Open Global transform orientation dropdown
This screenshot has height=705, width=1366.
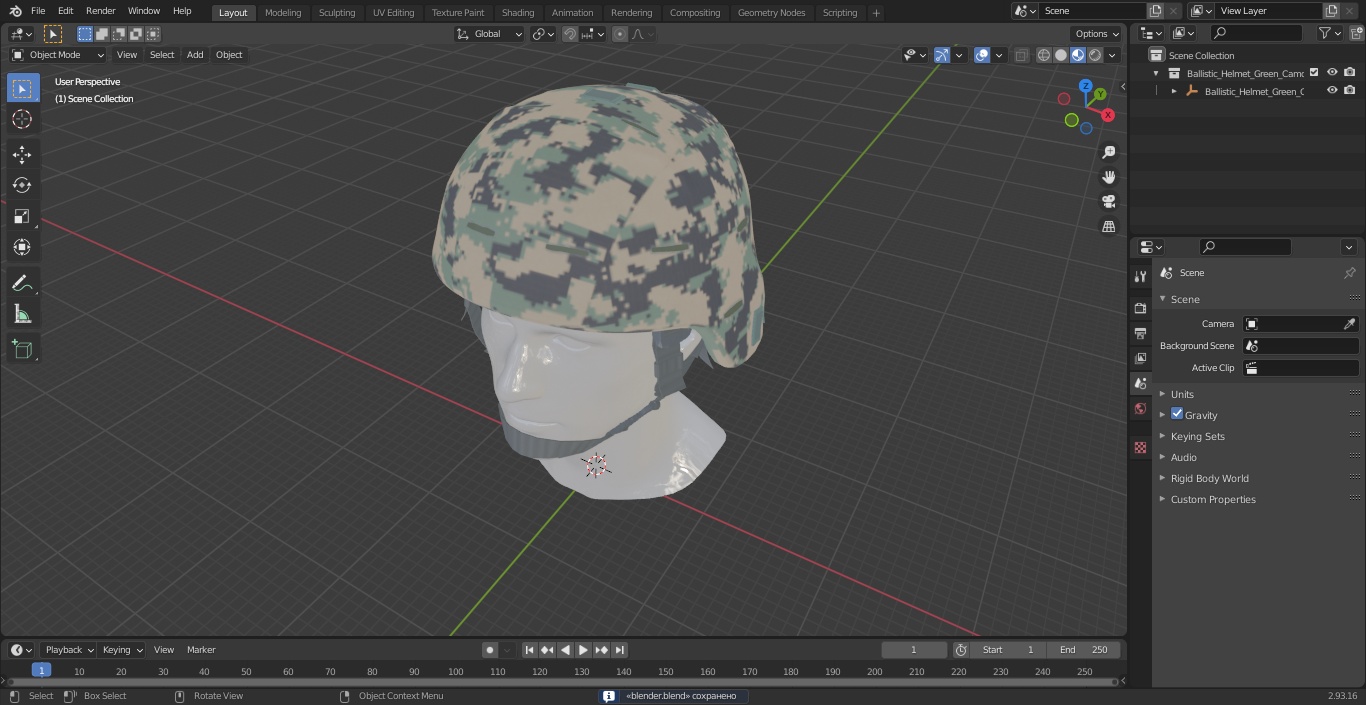(x=490, y=34)
